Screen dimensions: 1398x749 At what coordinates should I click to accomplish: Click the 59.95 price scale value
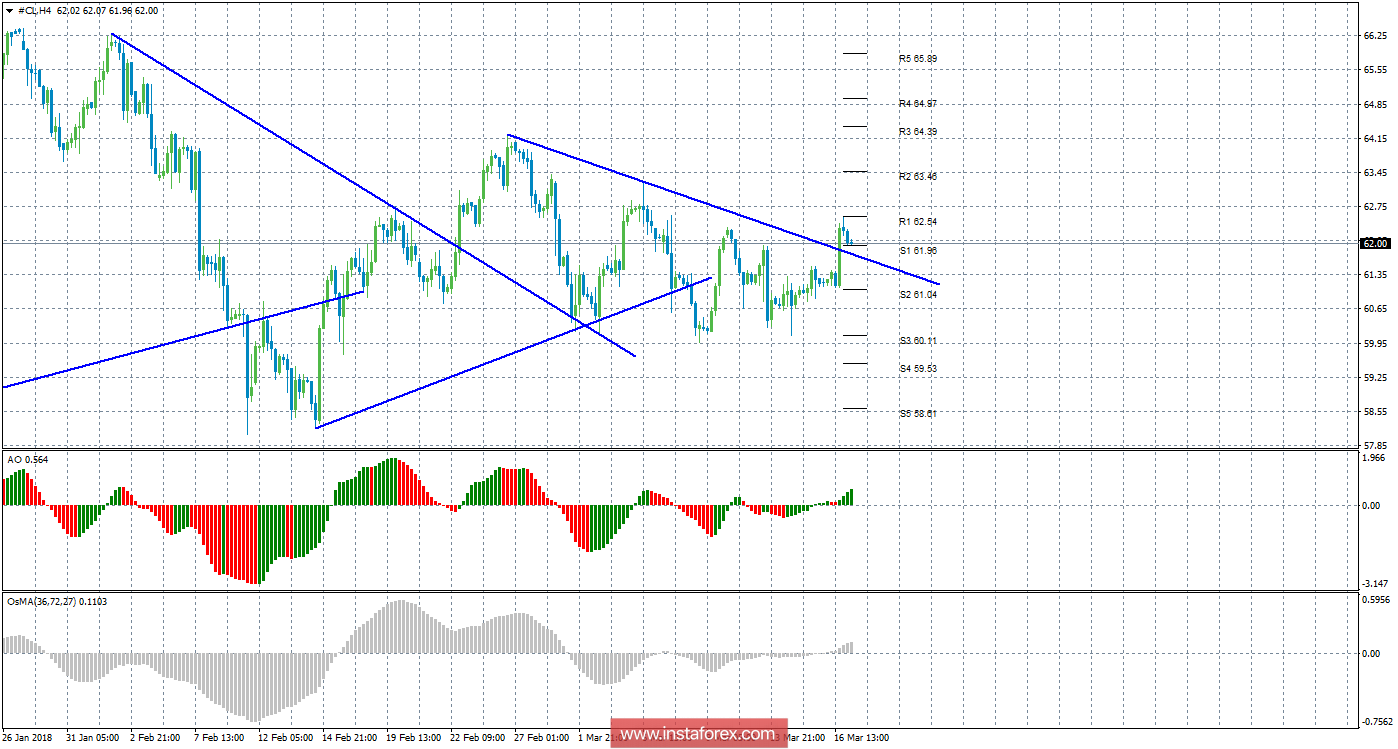click(x=1374, y=344)
